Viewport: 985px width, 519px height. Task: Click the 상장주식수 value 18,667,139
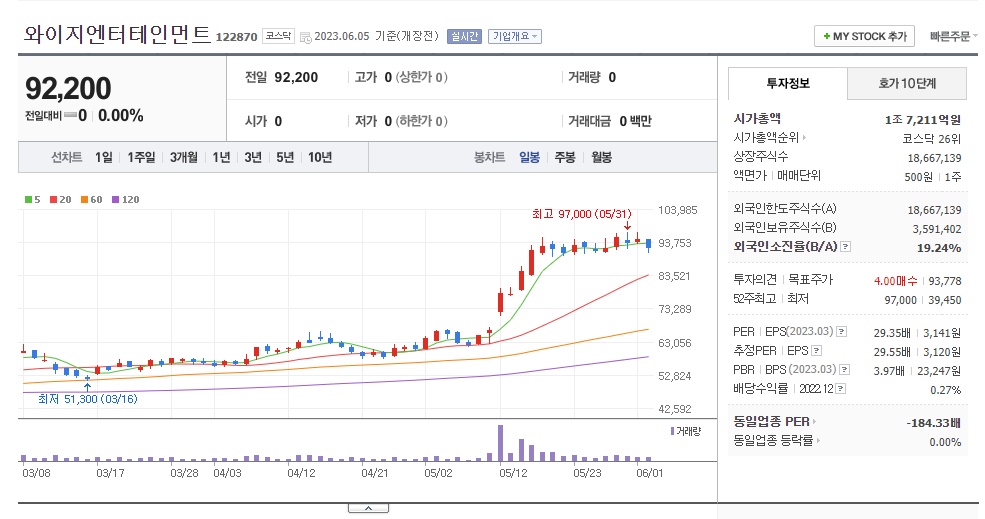[x=934, y=158]
